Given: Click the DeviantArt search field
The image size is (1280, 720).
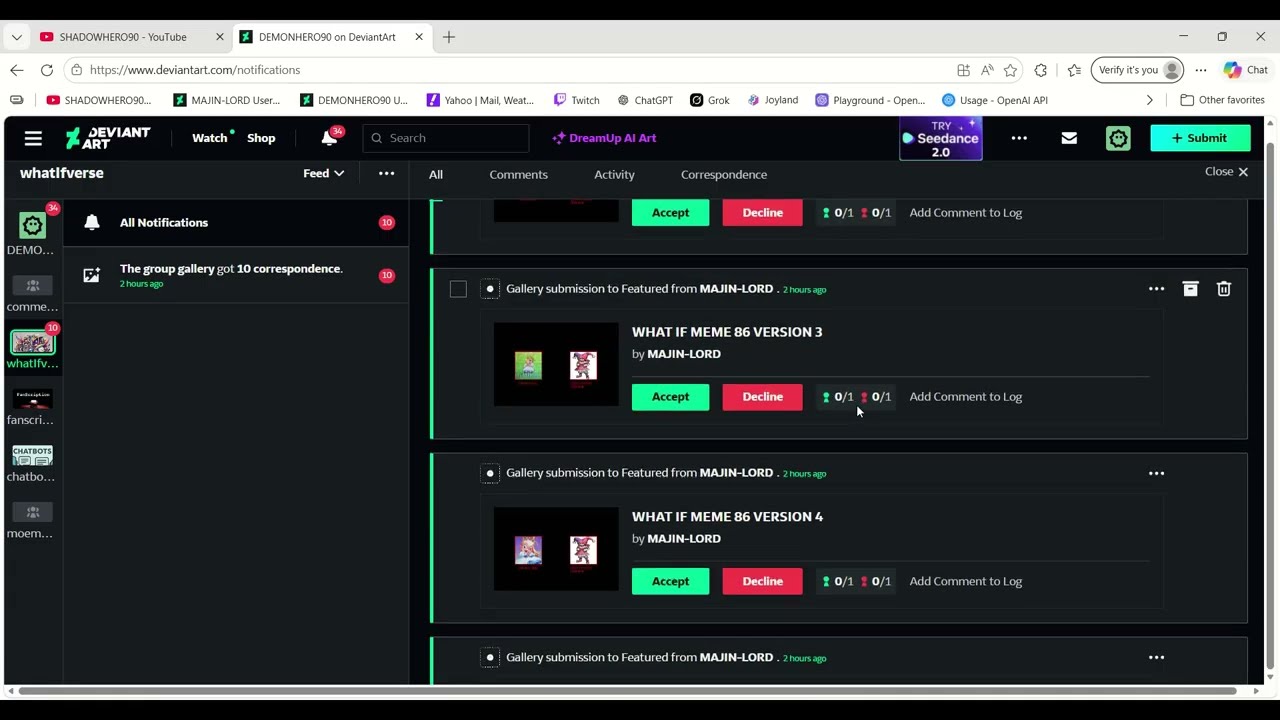Looking at the screenshot, I should click(x=446, y=138).
